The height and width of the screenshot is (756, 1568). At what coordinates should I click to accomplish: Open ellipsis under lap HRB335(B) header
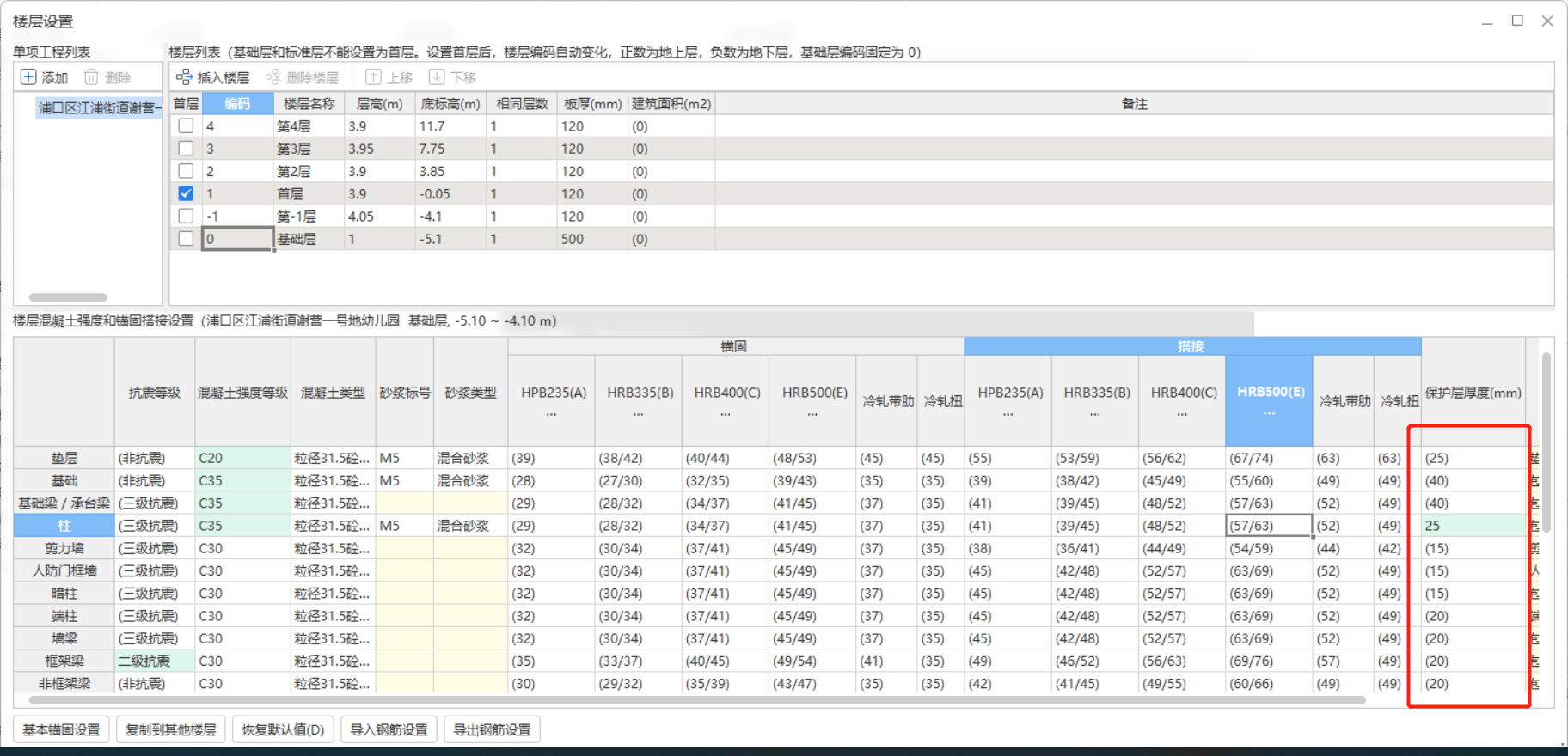click(x=1095, y=414)
